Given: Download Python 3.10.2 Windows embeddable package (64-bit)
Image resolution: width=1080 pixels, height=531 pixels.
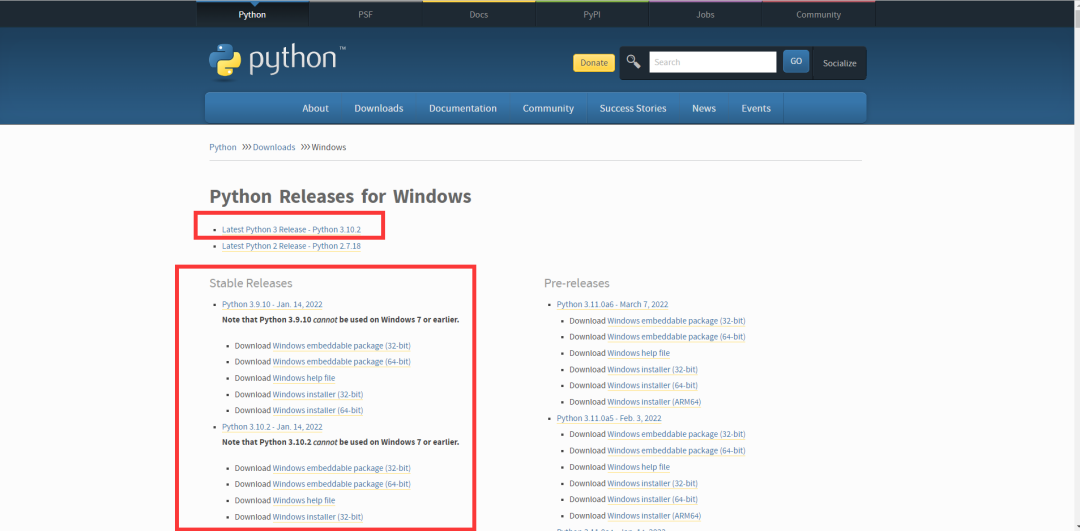Looking at the screenshot, I should point(342,484).
